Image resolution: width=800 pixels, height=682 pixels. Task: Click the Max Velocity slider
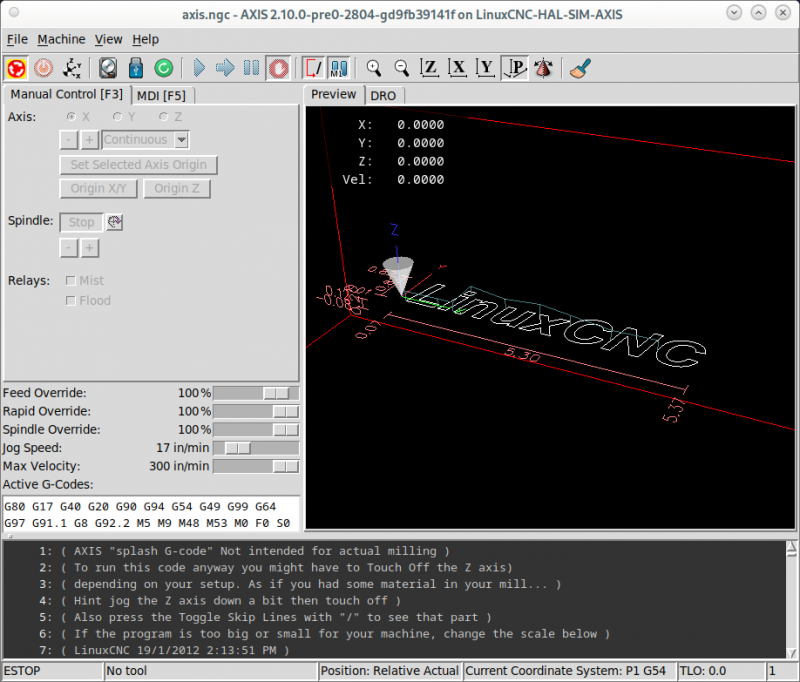coord(256,466)
